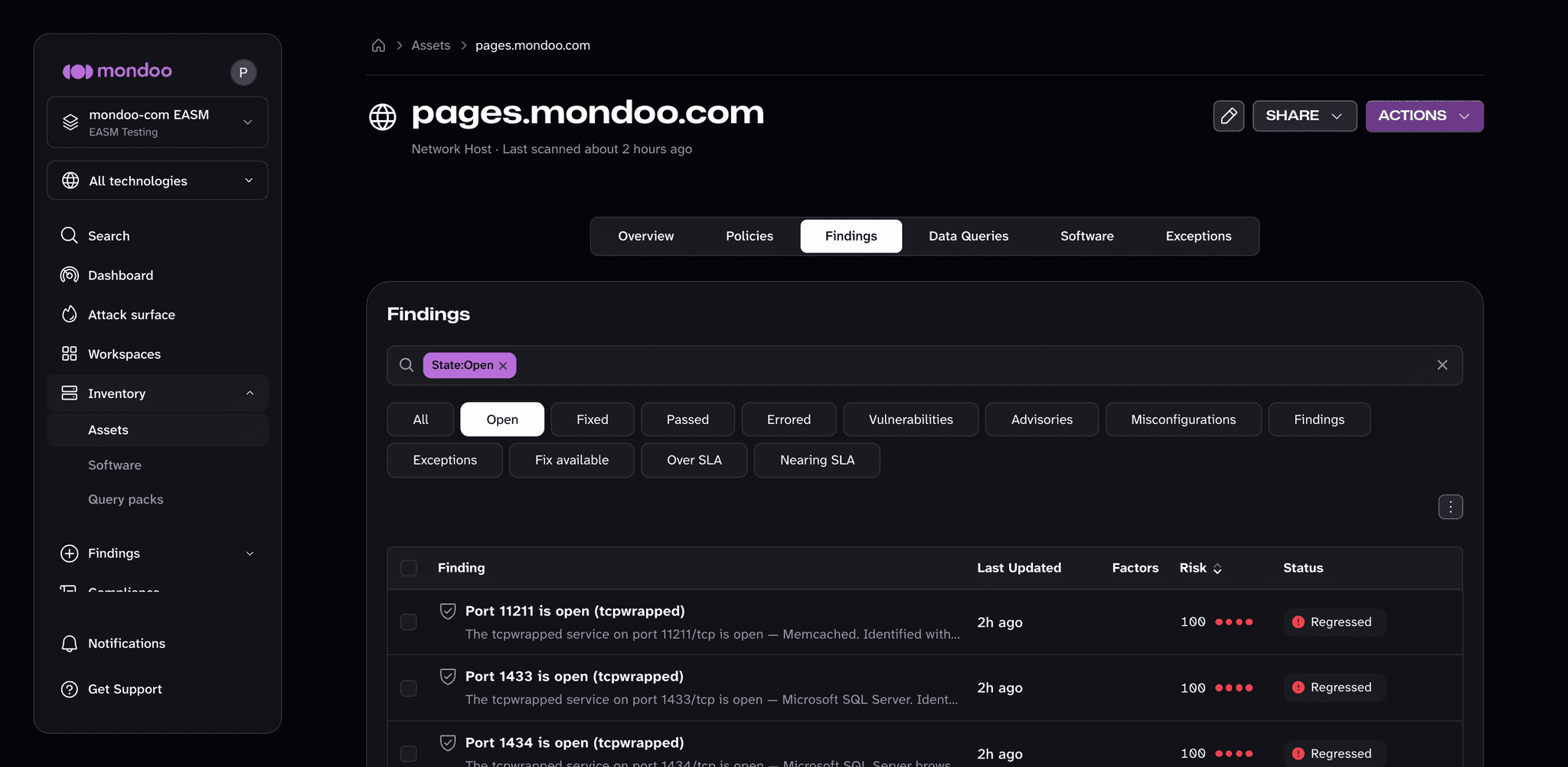Filter findings by Vulnerabilities
The height and width of the screenshot is (767, 1568).
point(911,419)
